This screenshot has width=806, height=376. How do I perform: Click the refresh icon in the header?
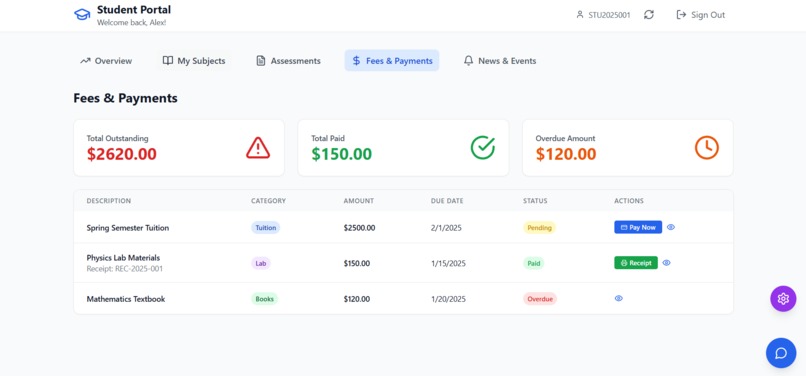tap(649, 15)
